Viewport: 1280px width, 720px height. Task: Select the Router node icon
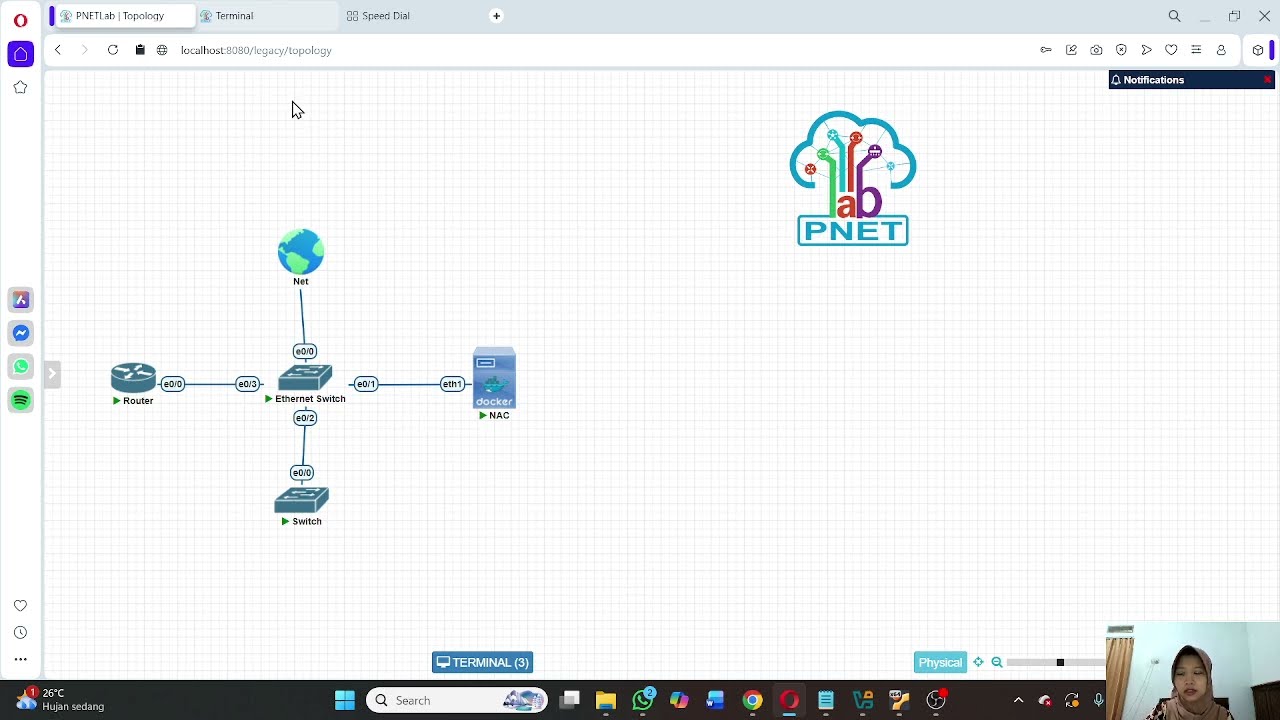pyautogui.click(x=133, y=377)
